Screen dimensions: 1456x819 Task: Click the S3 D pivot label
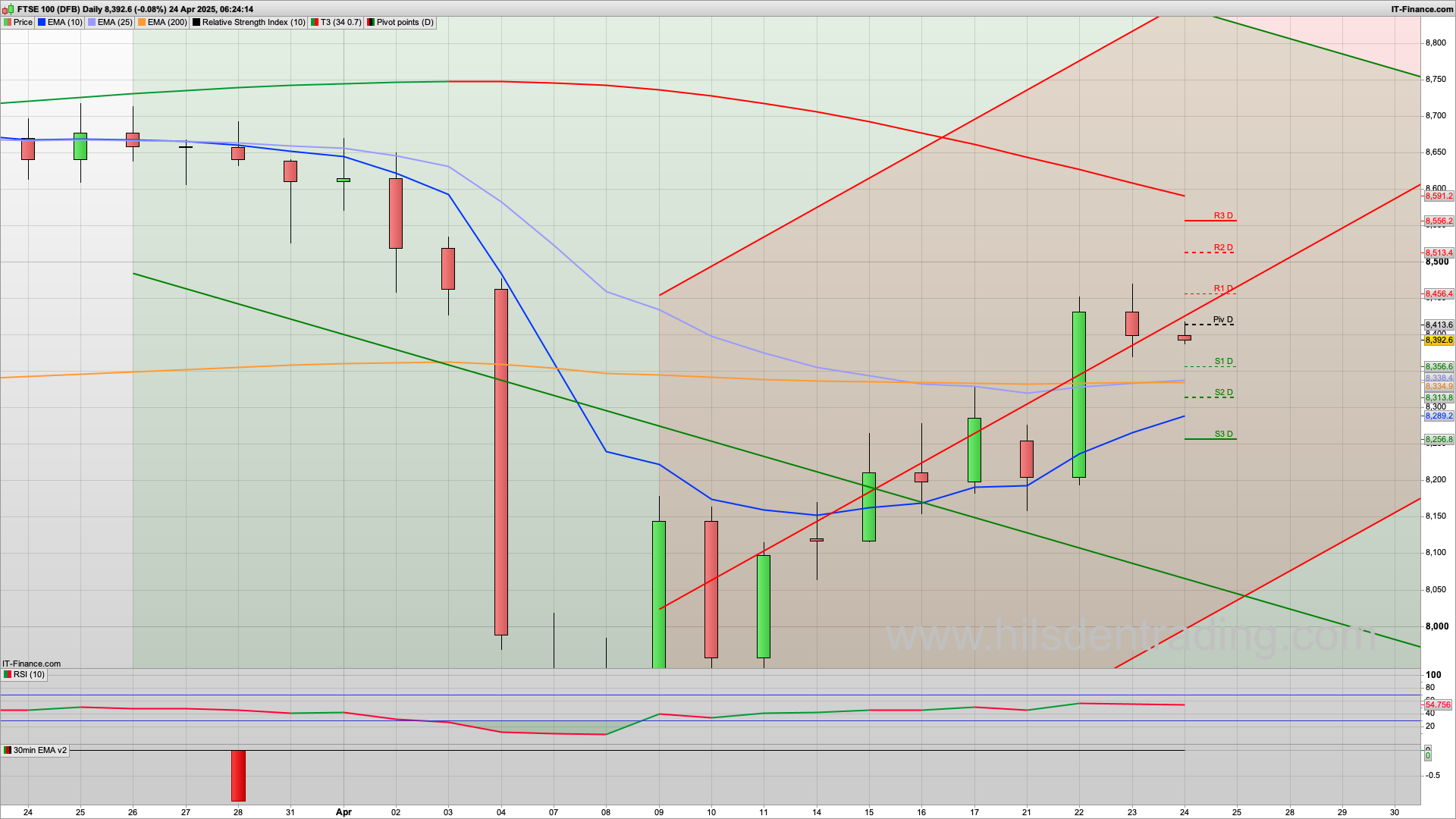coord(1223,434)
